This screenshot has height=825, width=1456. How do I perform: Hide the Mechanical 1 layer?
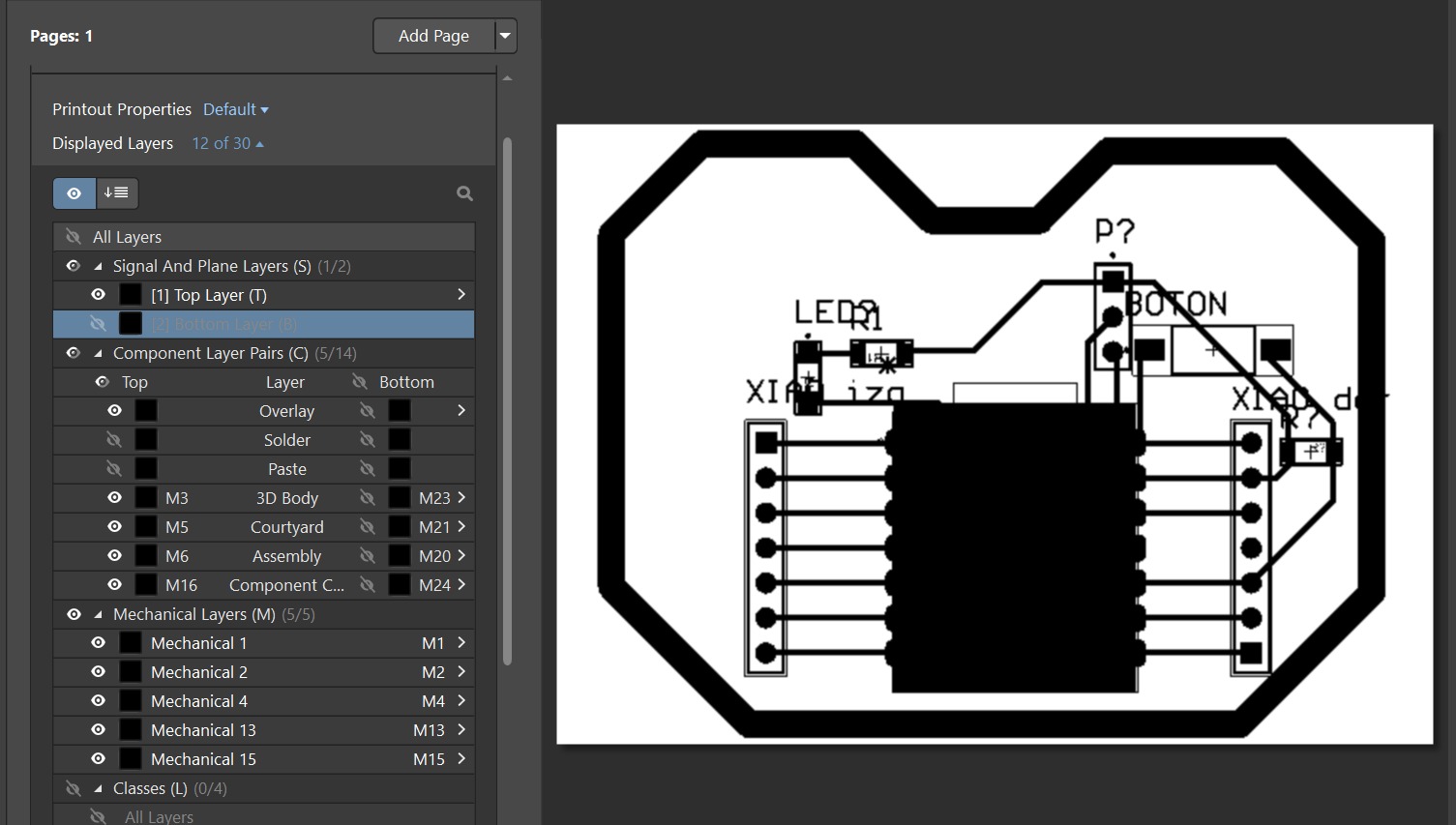click(99, 643)
